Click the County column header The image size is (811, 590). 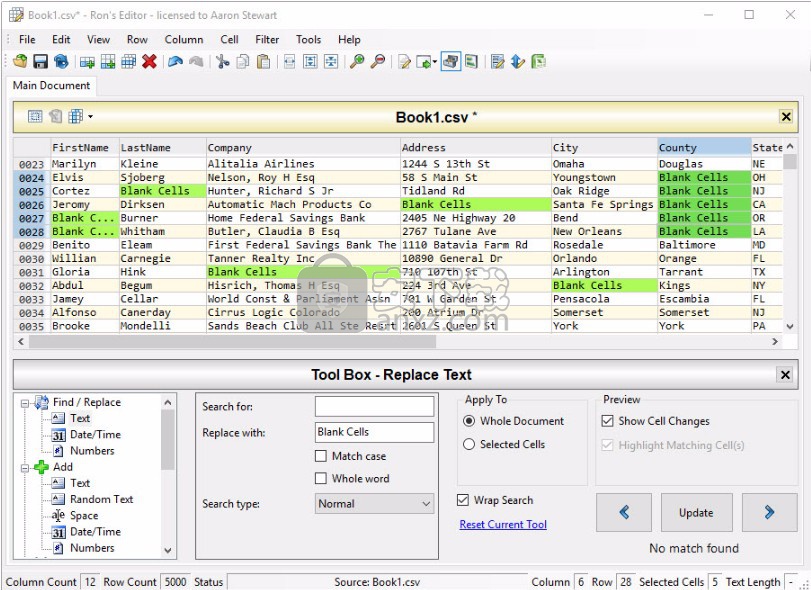(704, 148)
